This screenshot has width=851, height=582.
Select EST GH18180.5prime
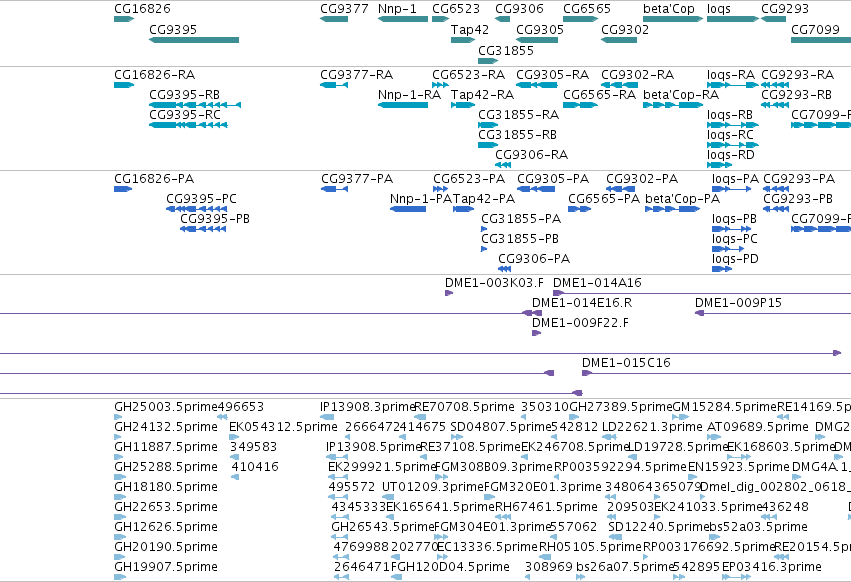(166, 487)
